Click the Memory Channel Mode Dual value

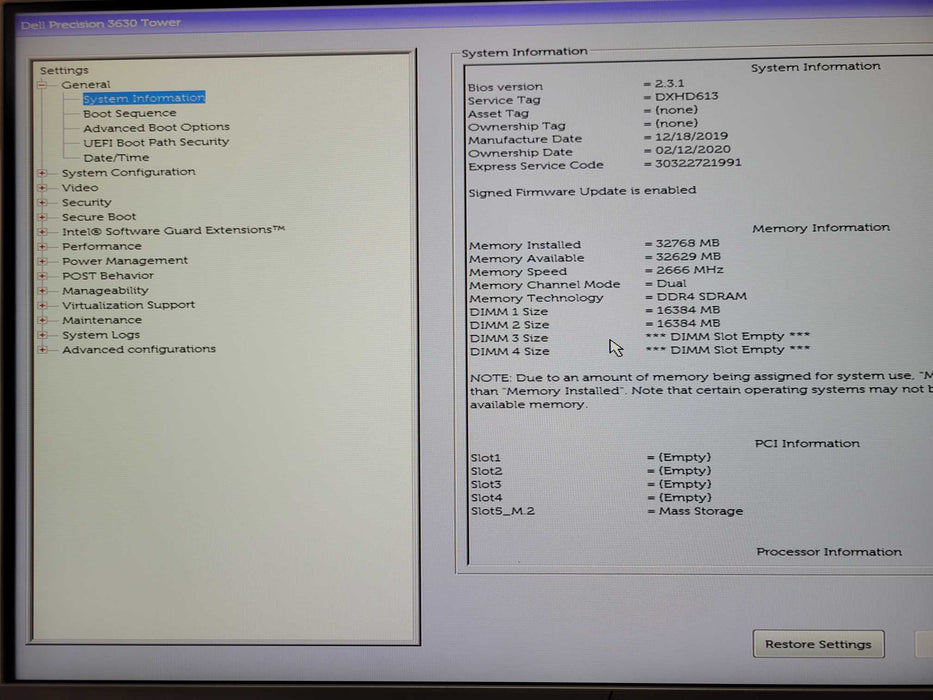[x=671, y=283]
